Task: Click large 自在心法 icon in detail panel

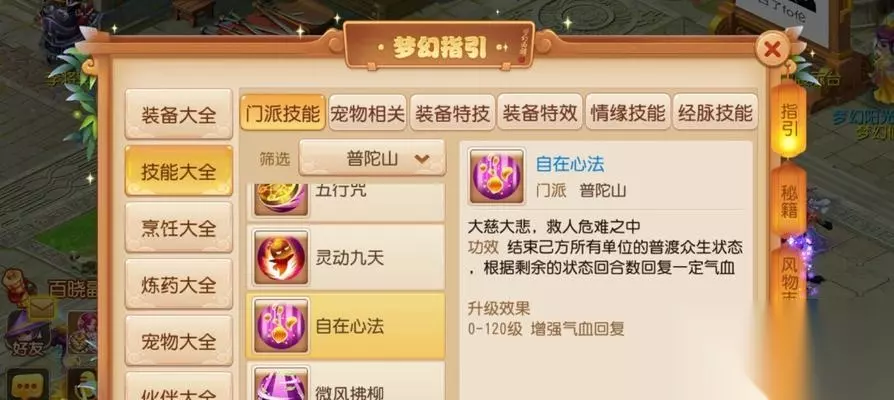Action: [x=496, y=177]
